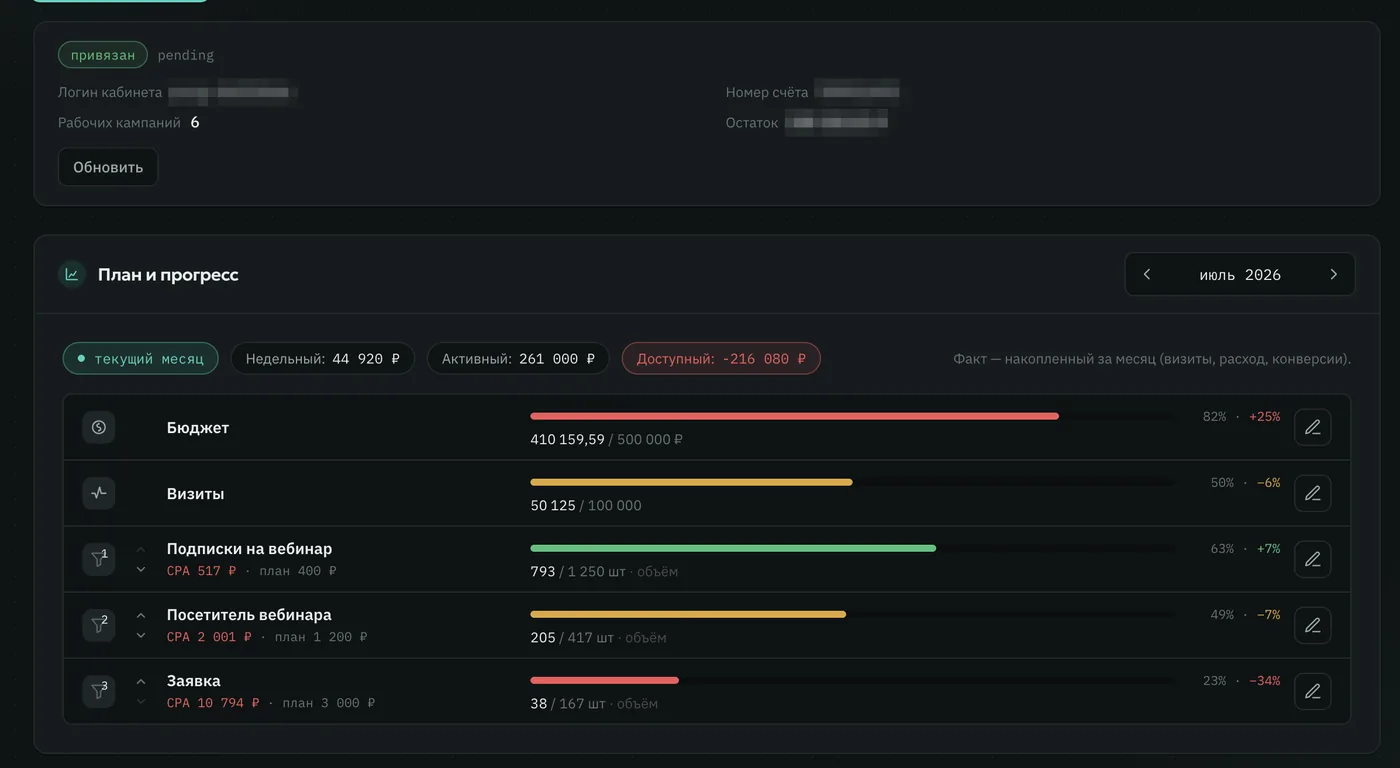This screenshot has width=1400, height=768.
Task: Move Посетитель вебинара up with arrow
Action: (141, 615)
